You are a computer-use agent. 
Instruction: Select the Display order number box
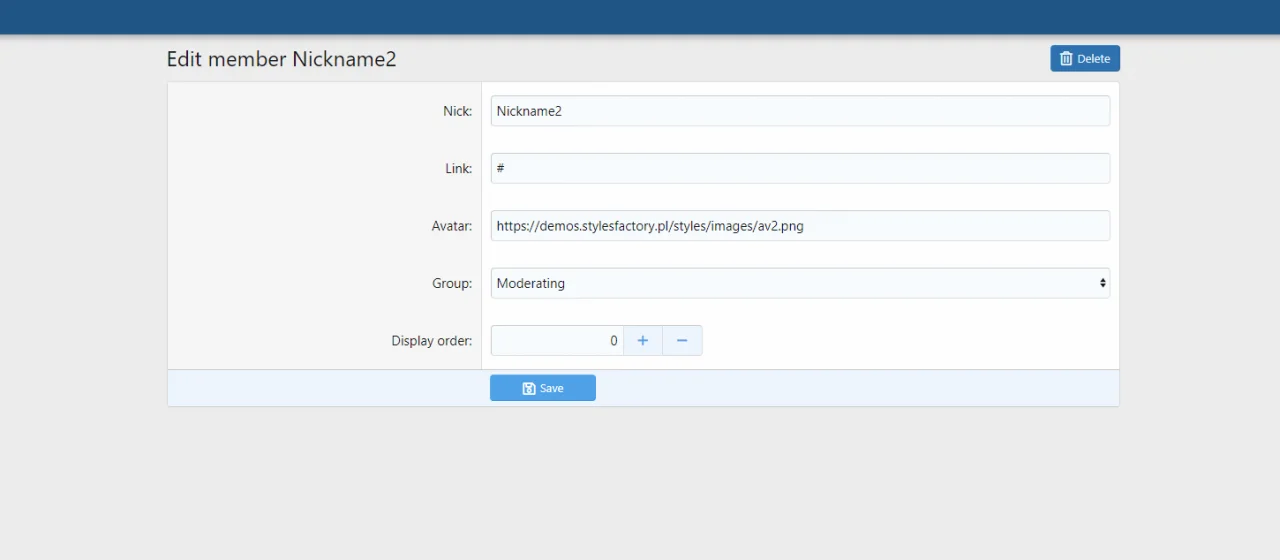coord(557,341)
